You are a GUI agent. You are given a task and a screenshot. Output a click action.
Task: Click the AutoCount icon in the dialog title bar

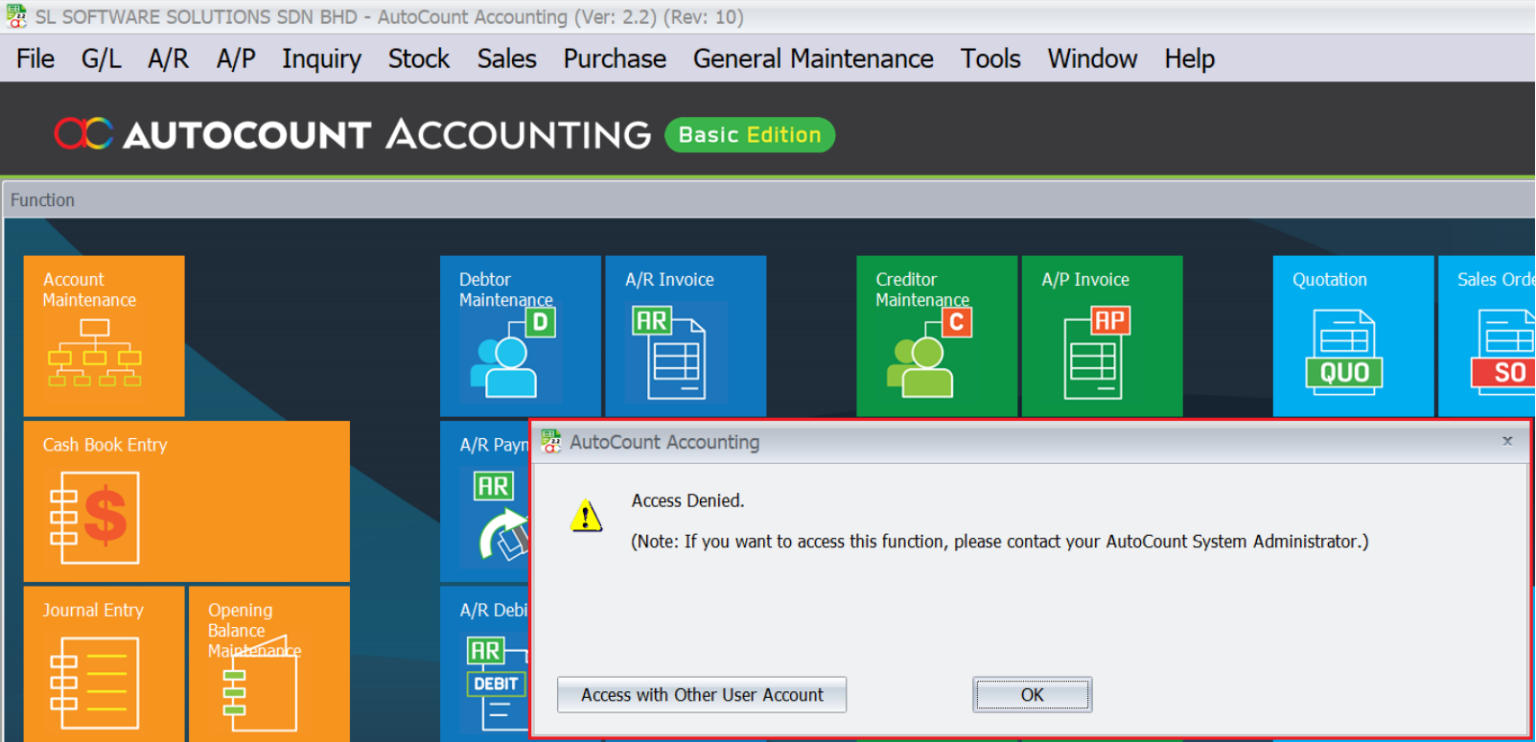click(551, 441)
